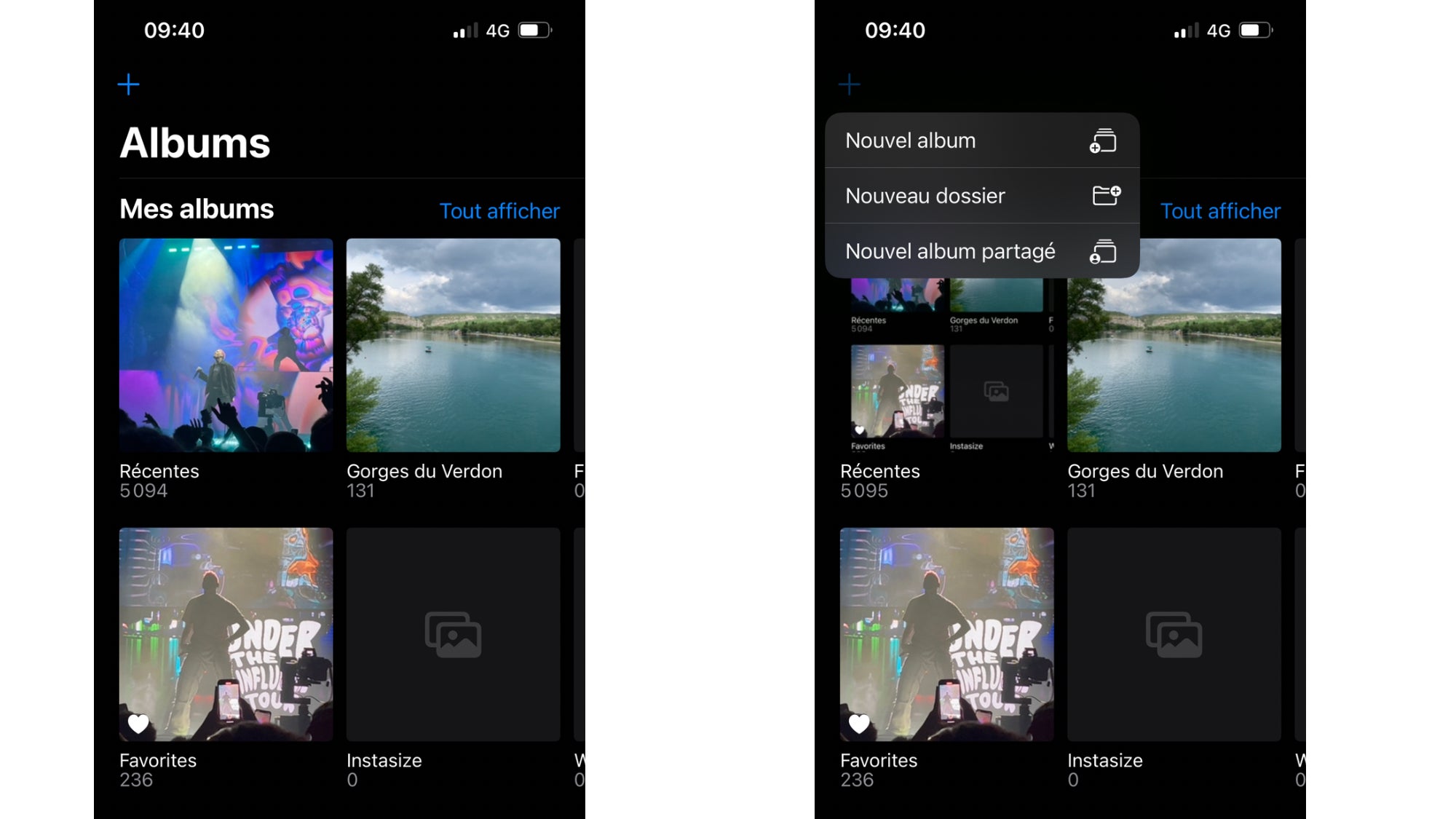Tap battery indicator in left status bar

tap(534, 31)
